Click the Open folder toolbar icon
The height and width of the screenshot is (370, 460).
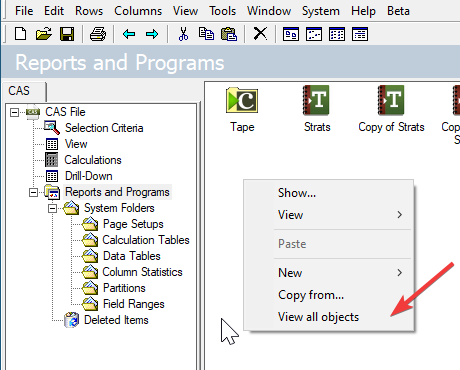(44, 34)
